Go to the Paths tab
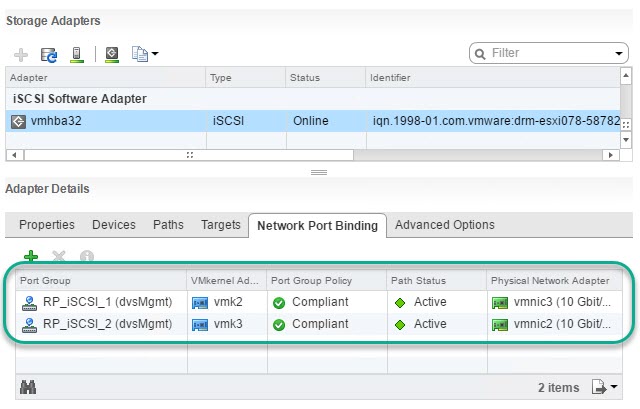The height and width of the screenshot is (409, 640). (x=168, y=225)
